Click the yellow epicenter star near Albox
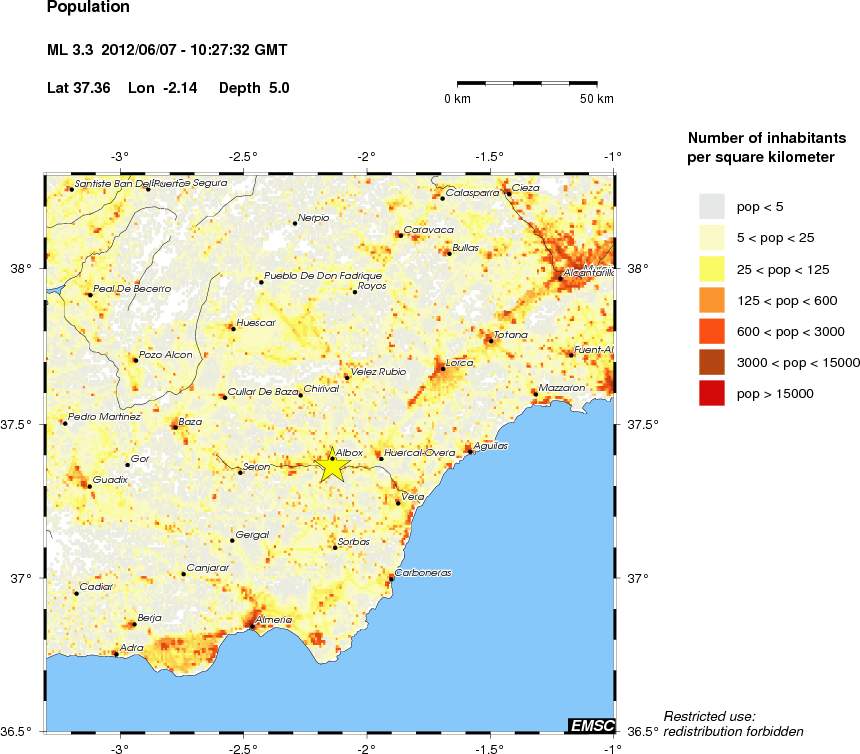Screen dimensions: 860x754 (x=332, y=466)
